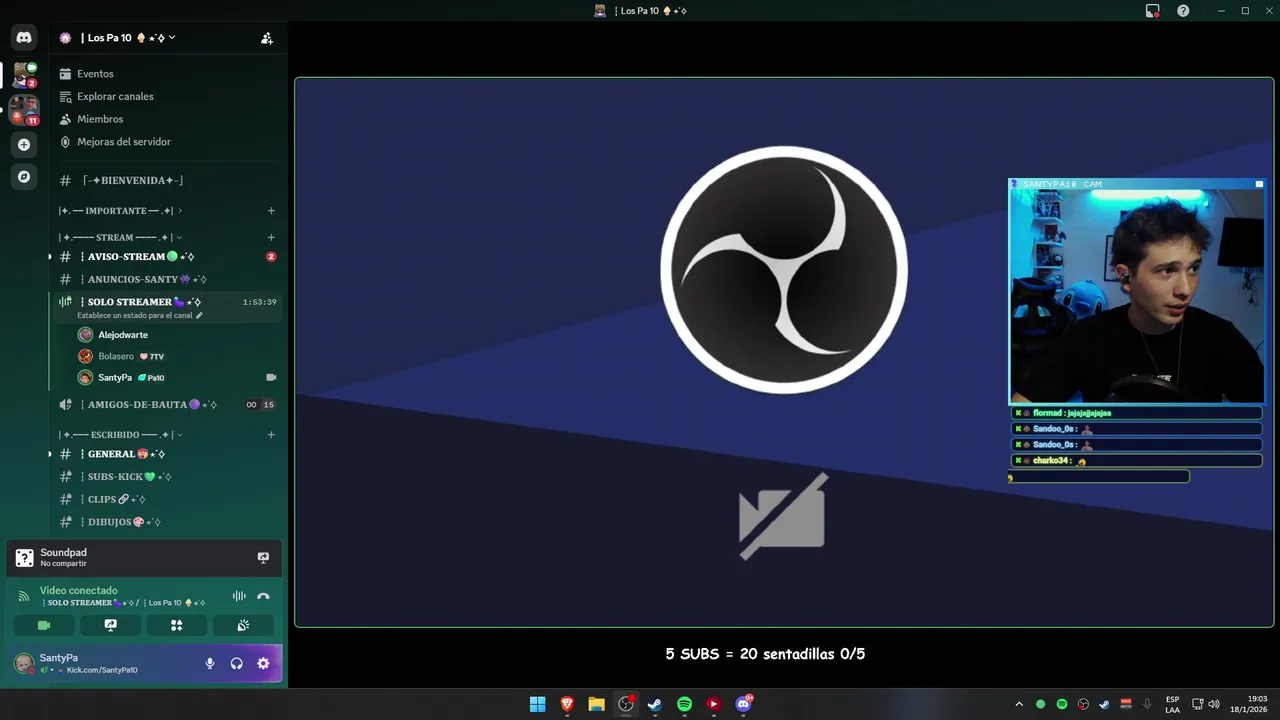Image resolution: width=1280 pixels, height=720 pixels.
Task: Open the ANUNCIOS-SANTY channel
Action: [x=146, y=279]
